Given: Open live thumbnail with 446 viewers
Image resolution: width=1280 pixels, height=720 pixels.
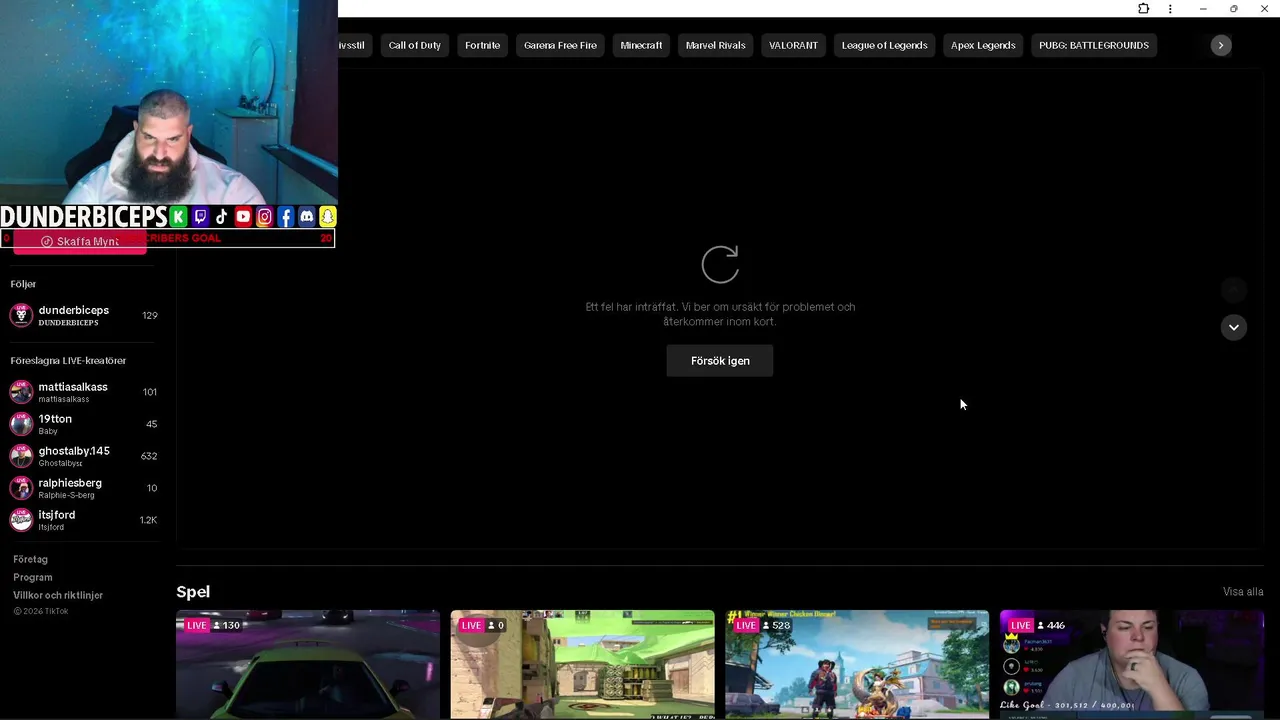Looking at the screenshot, I should (1132, 664).
